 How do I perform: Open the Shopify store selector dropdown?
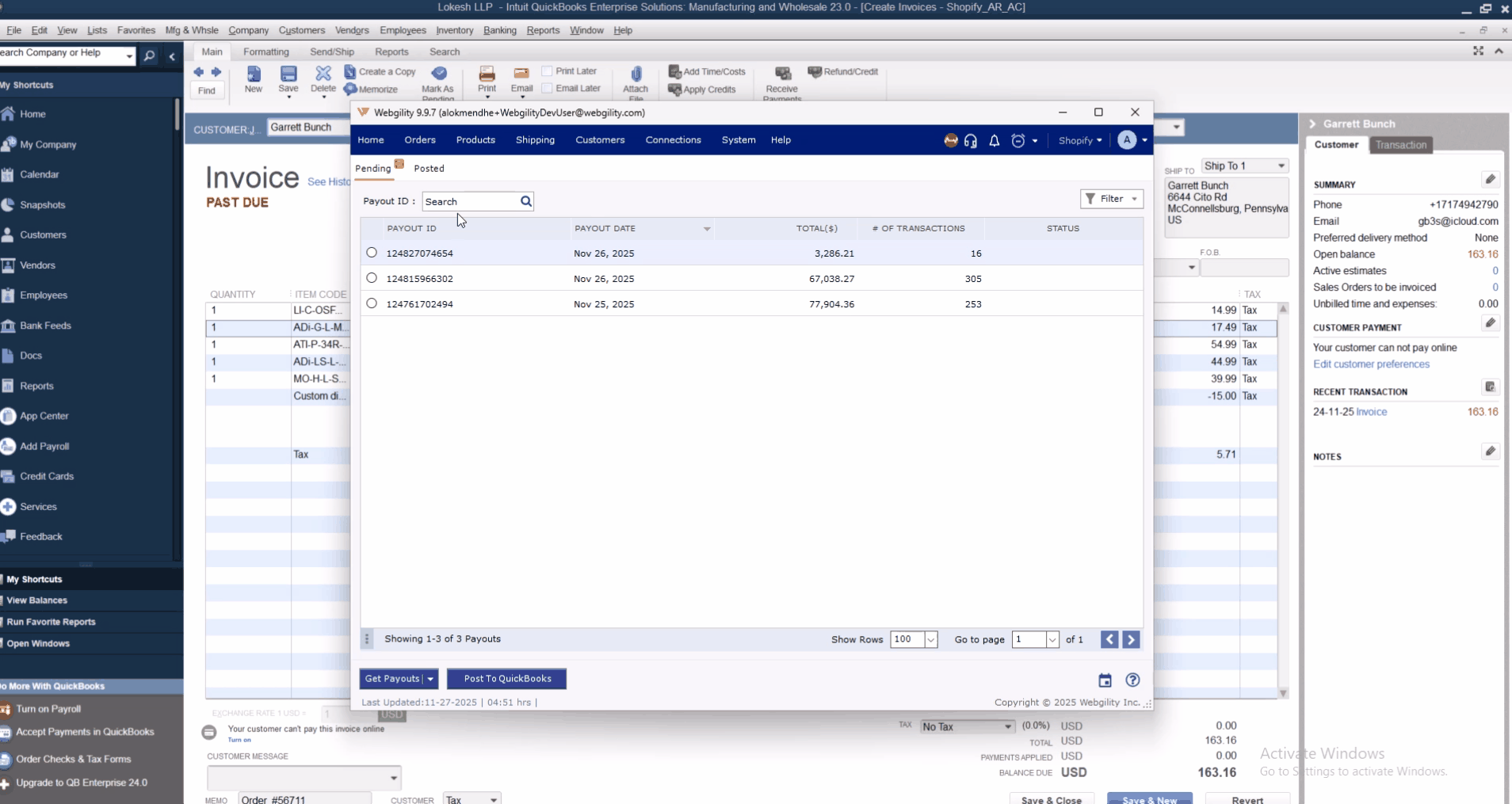point(1079,141)
